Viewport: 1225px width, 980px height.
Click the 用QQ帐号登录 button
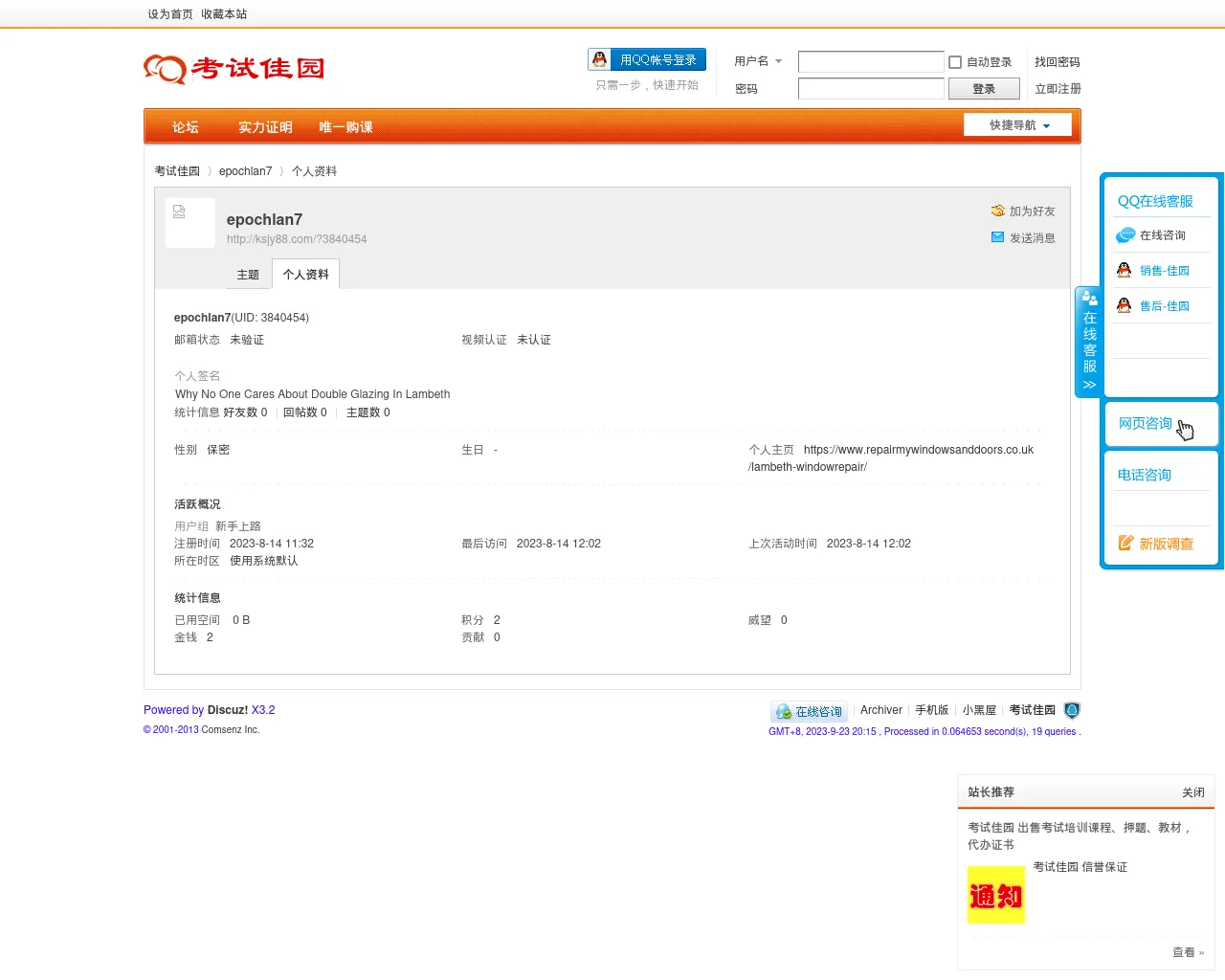(x=647, y=59)
